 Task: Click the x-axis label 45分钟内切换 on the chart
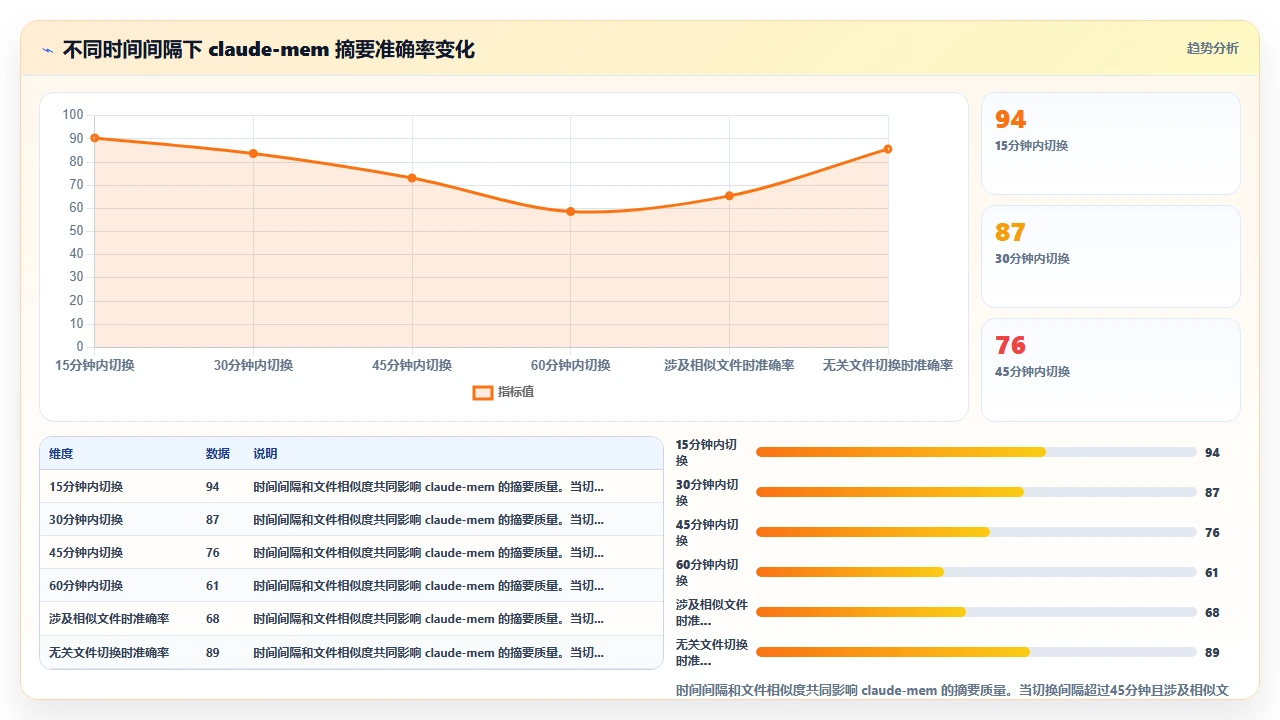pos(412,366)
